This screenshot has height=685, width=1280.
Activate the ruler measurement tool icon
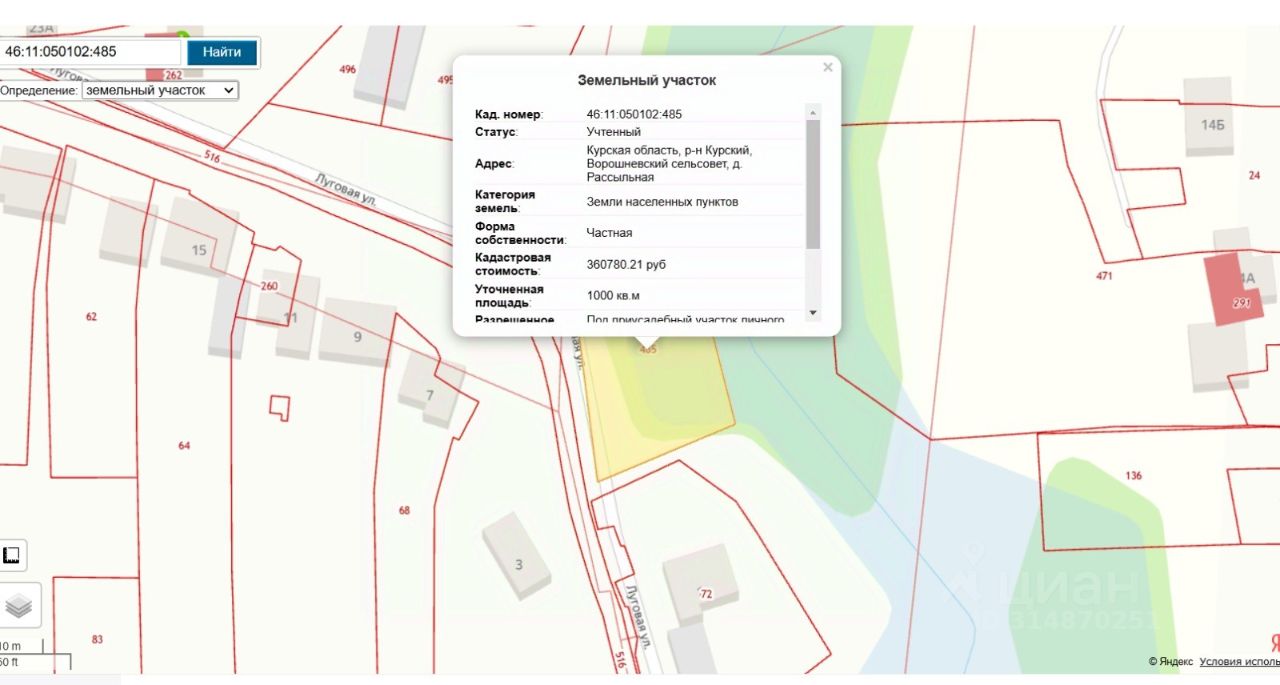[x=13, y=555]
